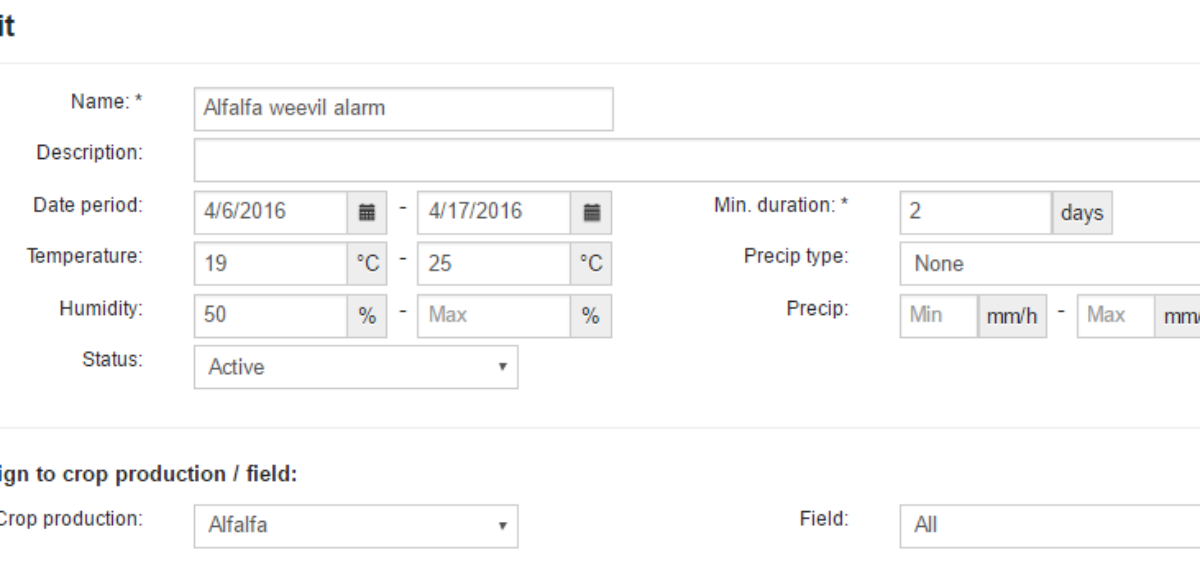Viewport: 1200px width, 565px height.
Task: Click minimum humidity field showing 50
Action: [271, 315]
